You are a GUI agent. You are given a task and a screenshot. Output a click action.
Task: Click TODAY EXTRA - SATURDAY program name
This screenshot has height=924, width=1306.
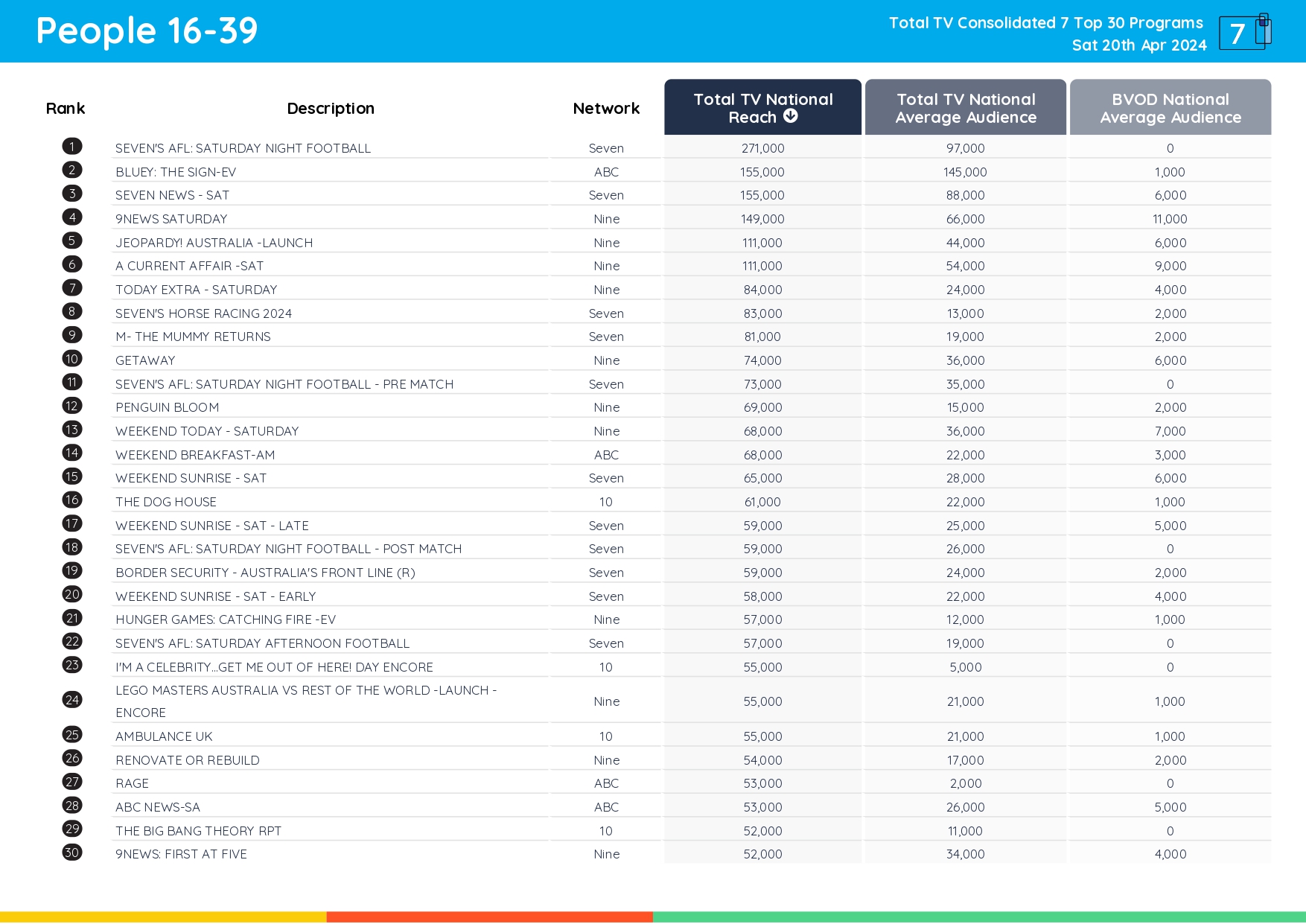click(197, 290)
